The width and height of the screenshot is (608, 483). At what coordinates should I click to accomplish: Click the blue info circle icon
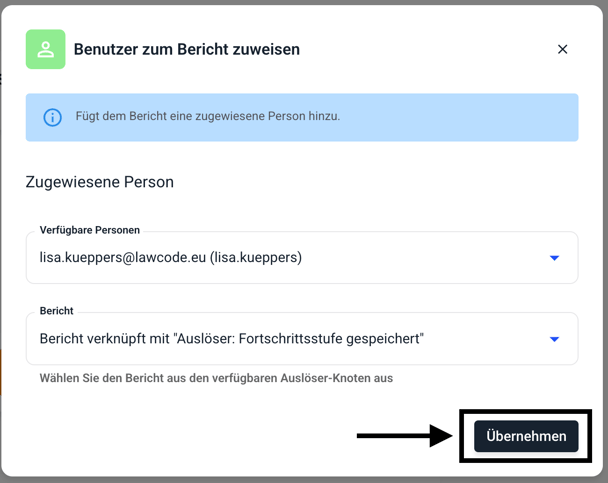[x=52, y=117]
